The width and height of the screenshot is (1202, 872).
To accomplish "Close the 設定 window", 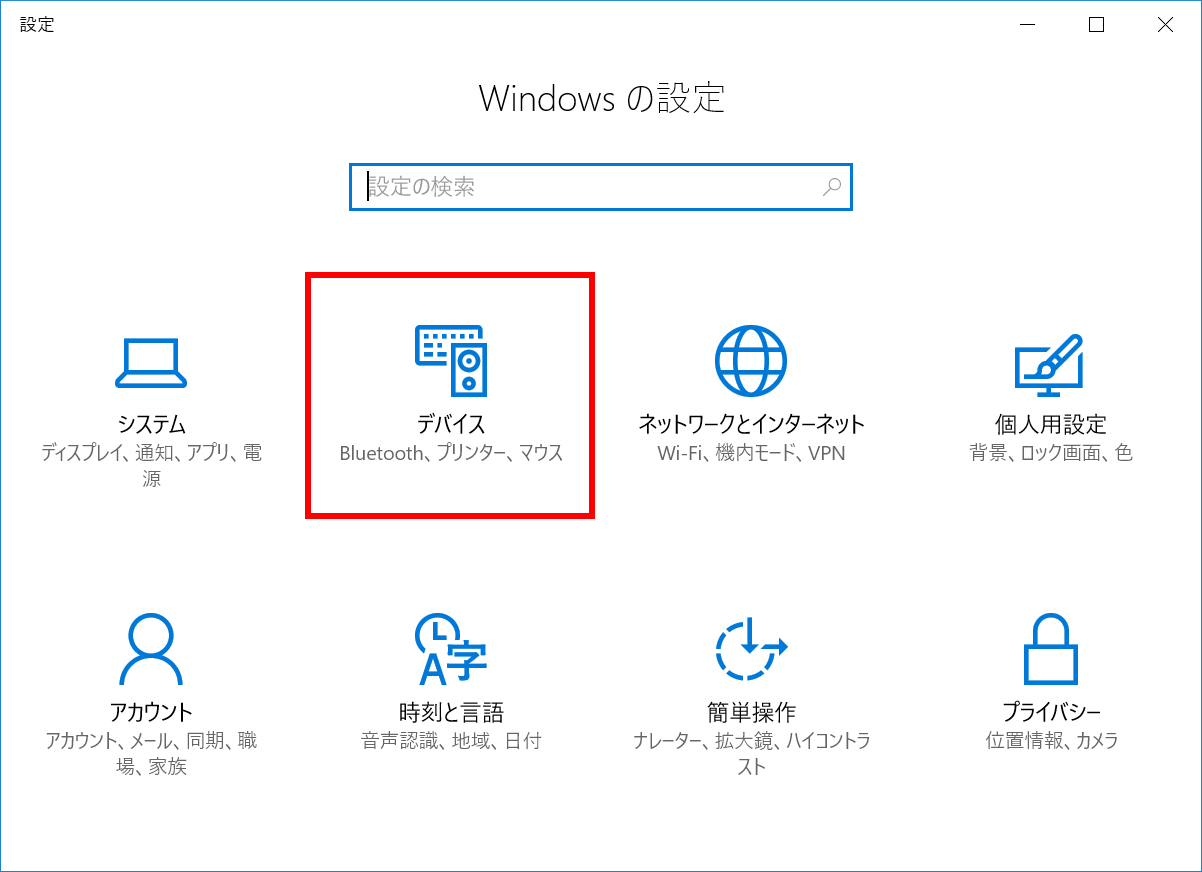I will tap(1165, 25).
